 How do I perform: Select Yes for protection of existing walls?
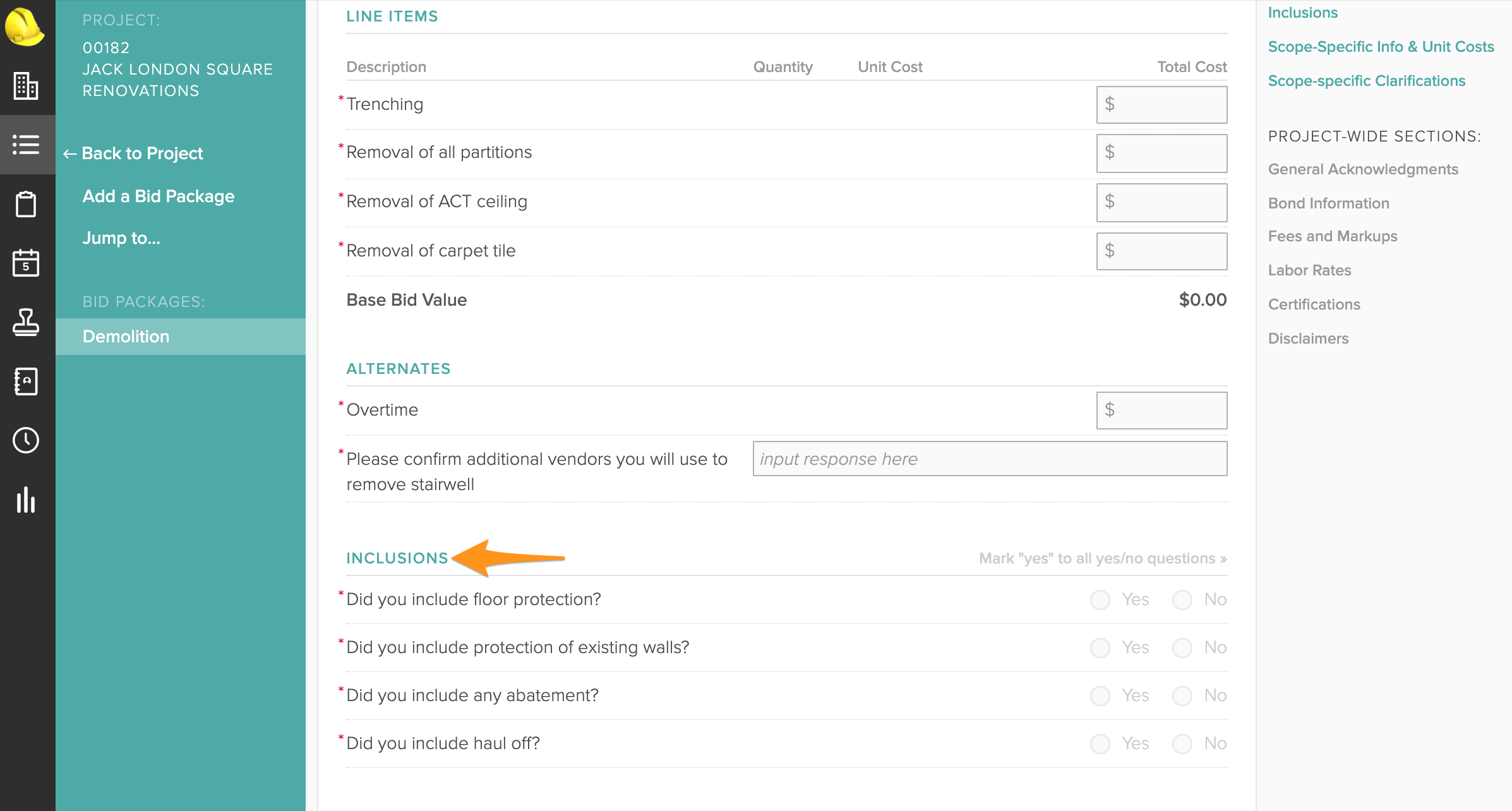coord(1100,647)
